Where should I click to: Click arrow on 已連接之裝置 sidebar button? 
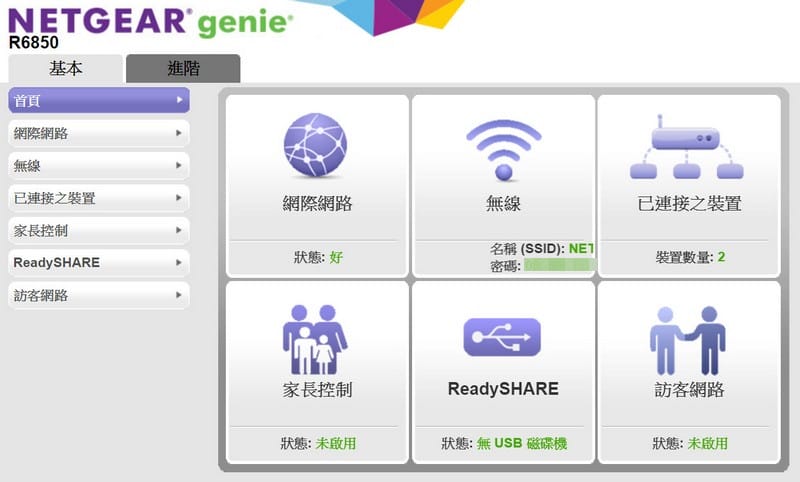(179, 197)
